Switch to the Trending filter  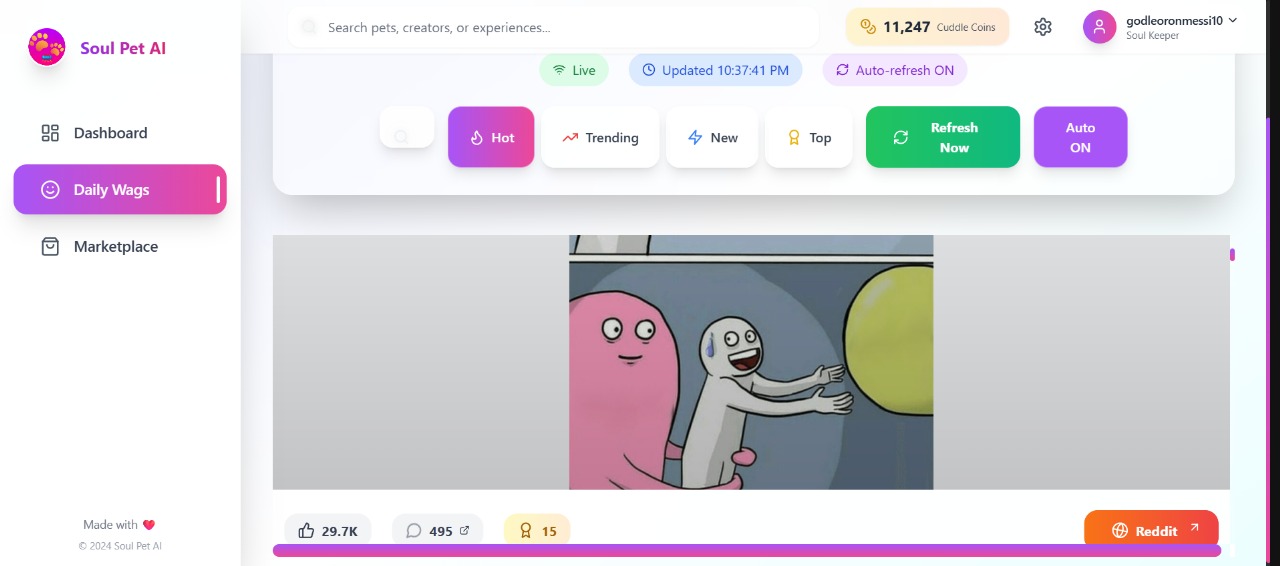600,137
